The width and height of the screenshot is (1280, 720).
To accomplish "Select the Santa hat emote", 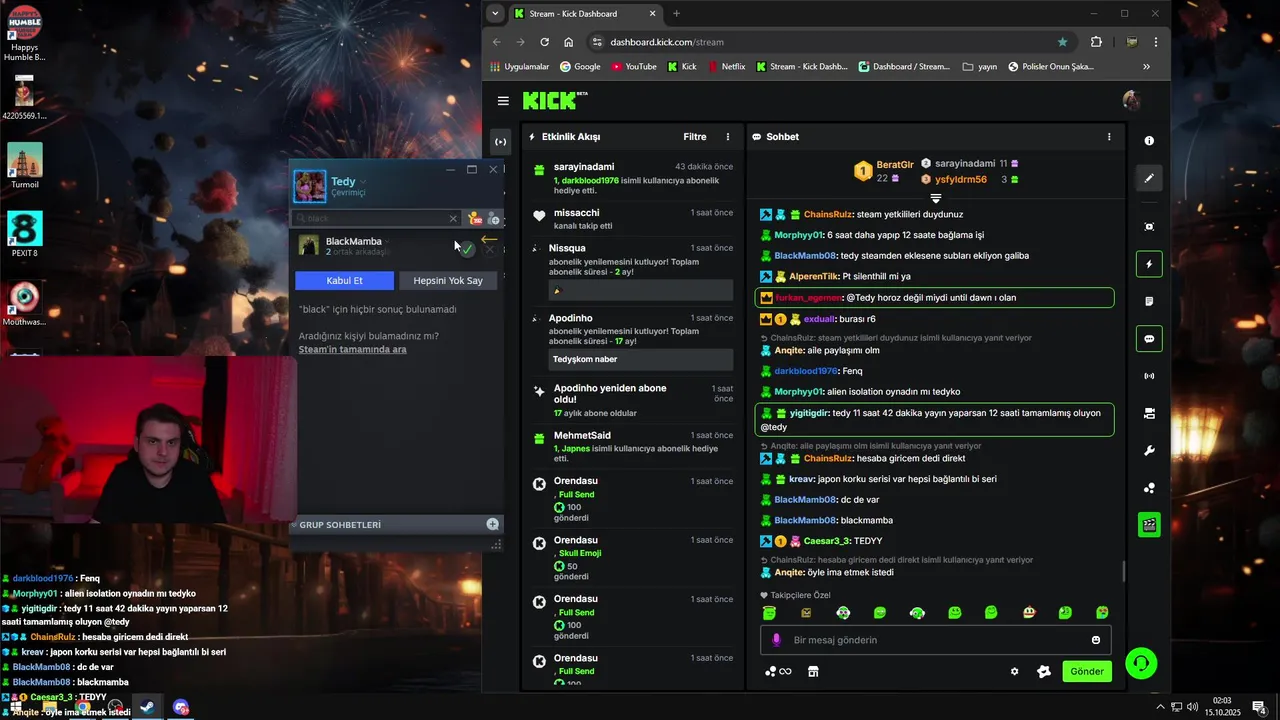I will click(1029, 613).
